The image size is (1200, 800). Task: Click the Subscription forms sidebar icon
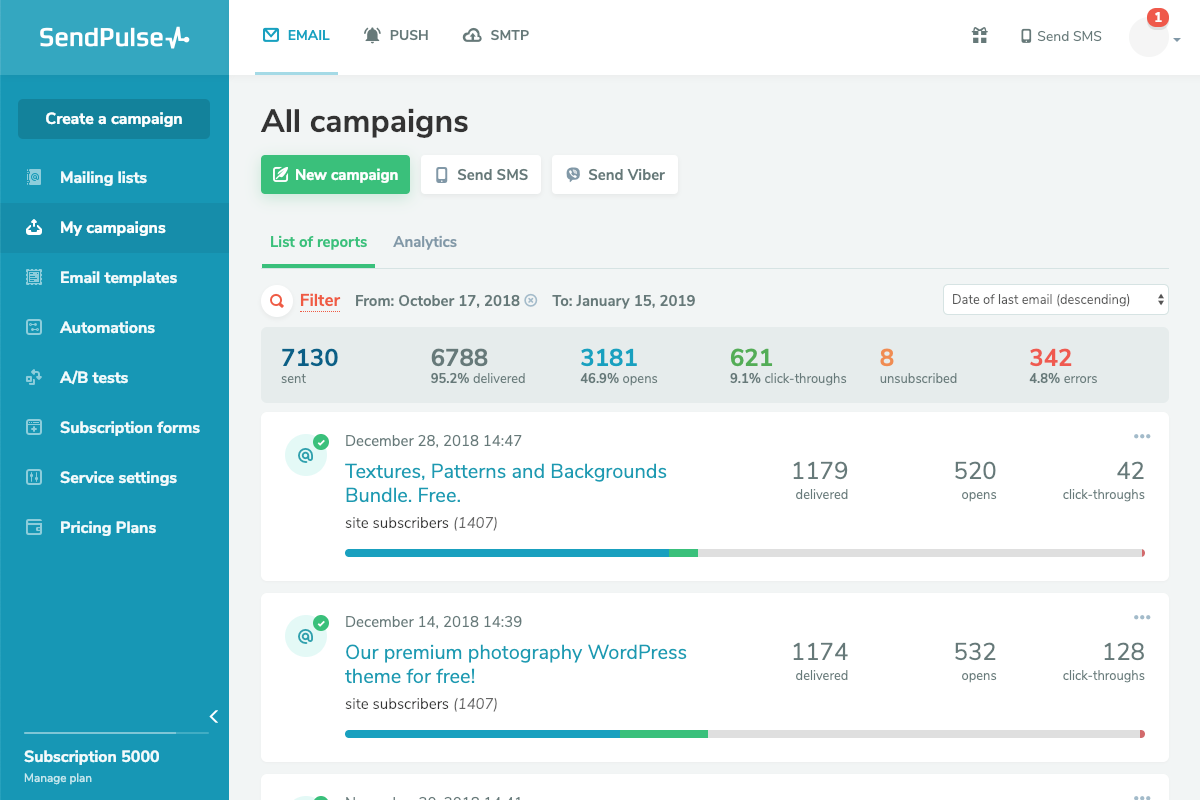point(34,428)
